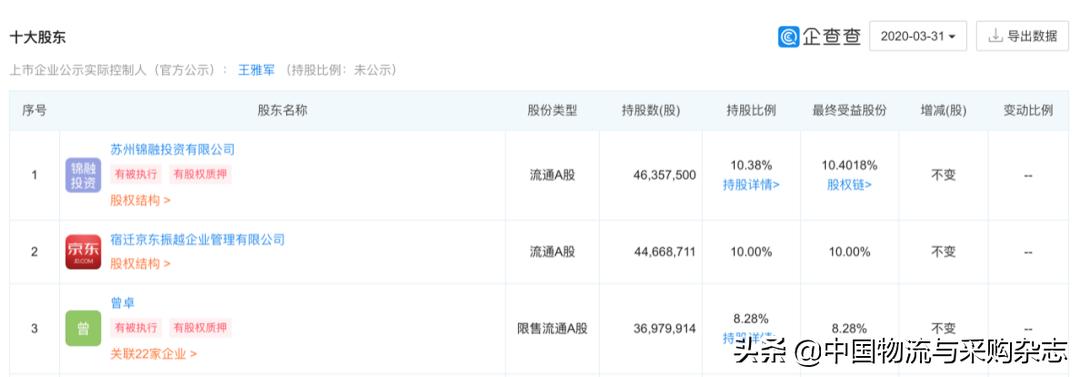Expand 股权结构 under 苏州锦融投资有限公司
Screen dimensions: 1080x377
(141, 201)
